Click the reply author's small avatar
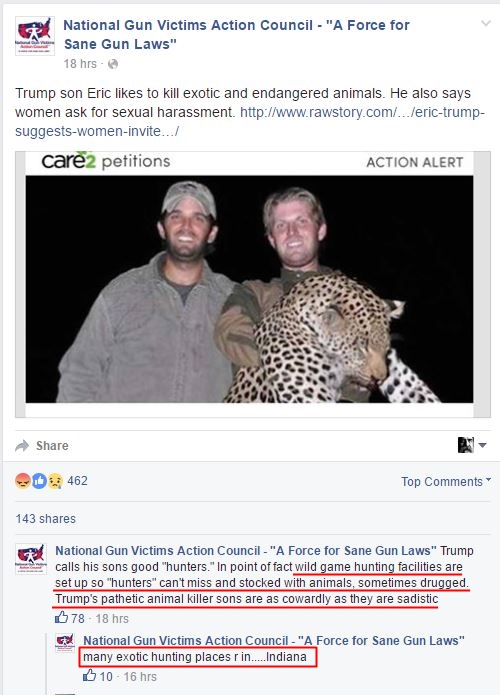 [x=65, y=643]
